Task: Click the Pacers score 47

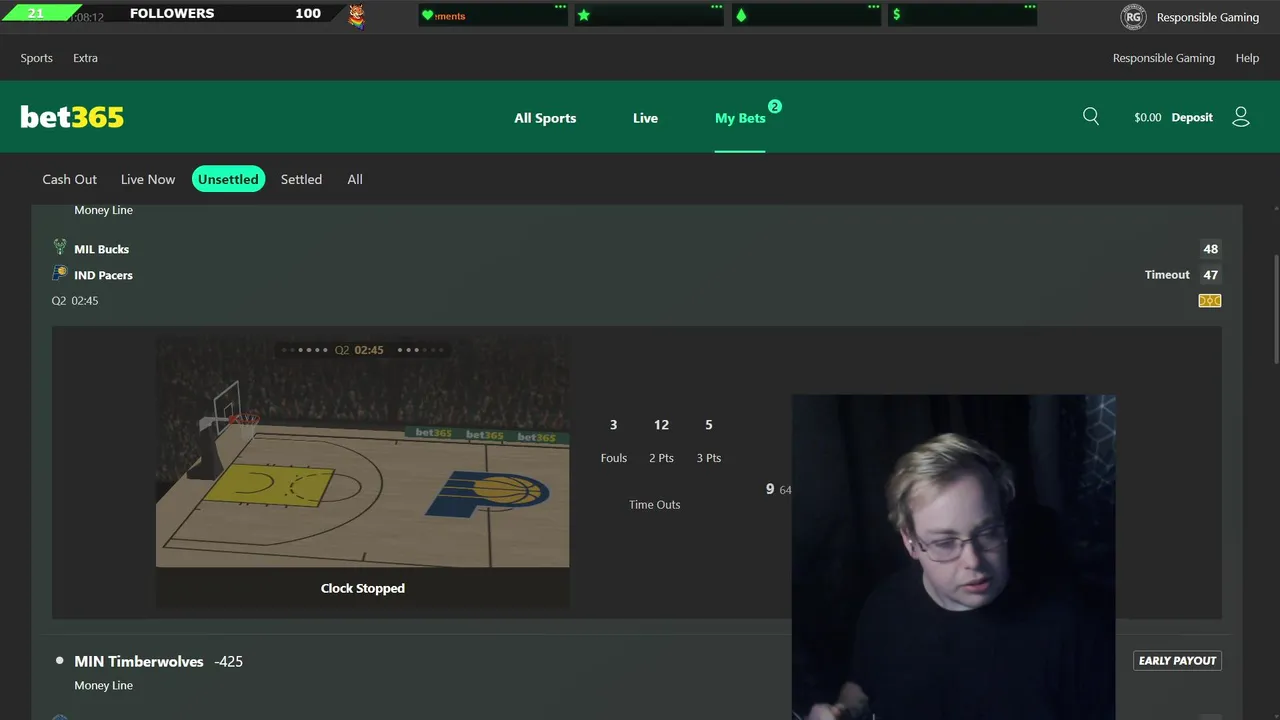Action: click(1211, 275)
